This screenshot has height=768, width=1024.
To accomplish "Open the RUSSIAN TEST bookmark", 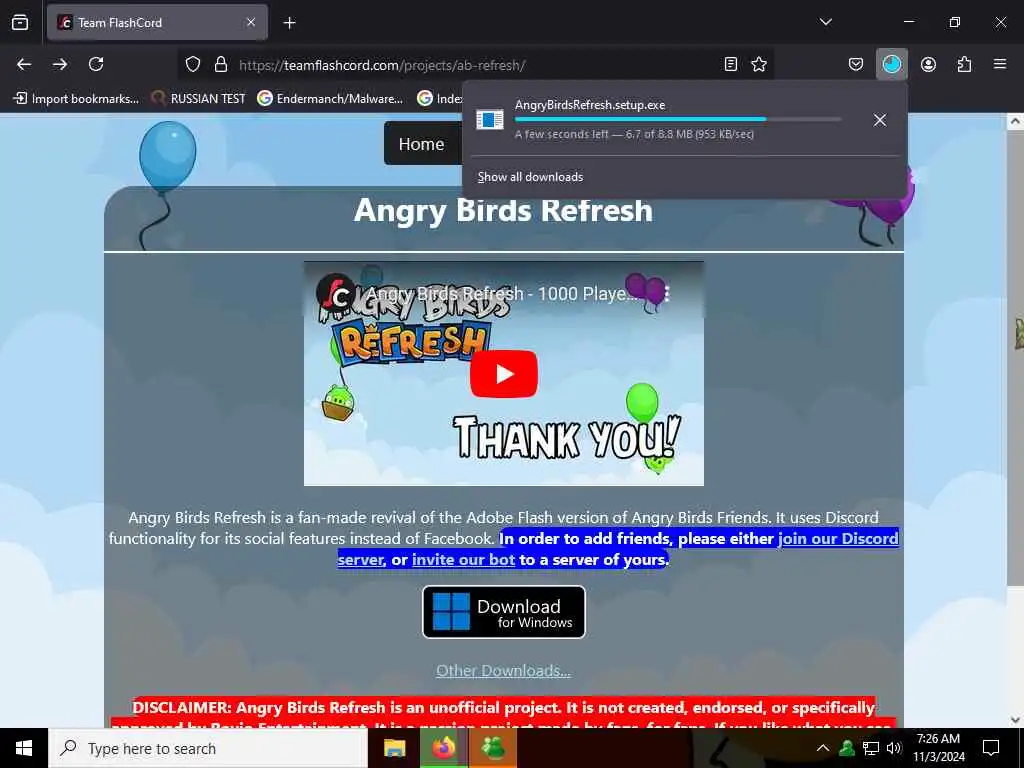I will point(199,99).
